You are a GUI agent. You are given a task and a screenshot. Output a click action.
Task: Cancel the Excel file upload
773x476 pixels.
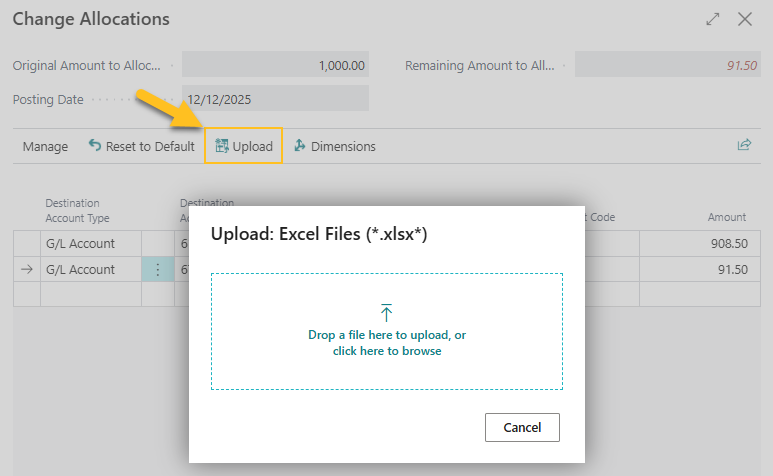point(522,427)
